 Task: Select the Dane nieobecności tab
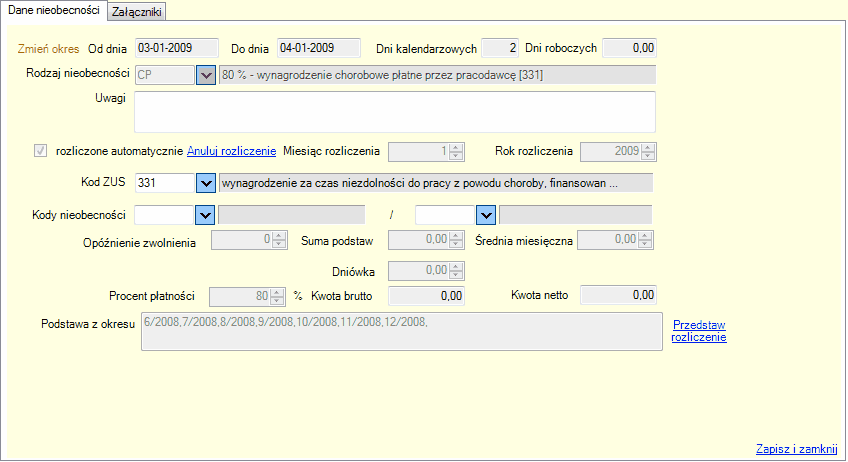(x=53, y=10)
